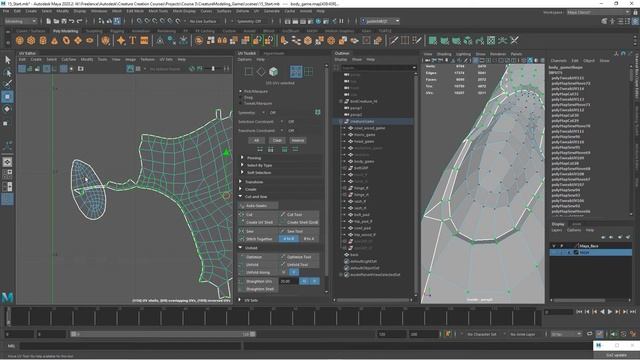This screenshot has height=360, width=640.
Task: Toggle P column of Maya_Base layer
Action: 562,246
